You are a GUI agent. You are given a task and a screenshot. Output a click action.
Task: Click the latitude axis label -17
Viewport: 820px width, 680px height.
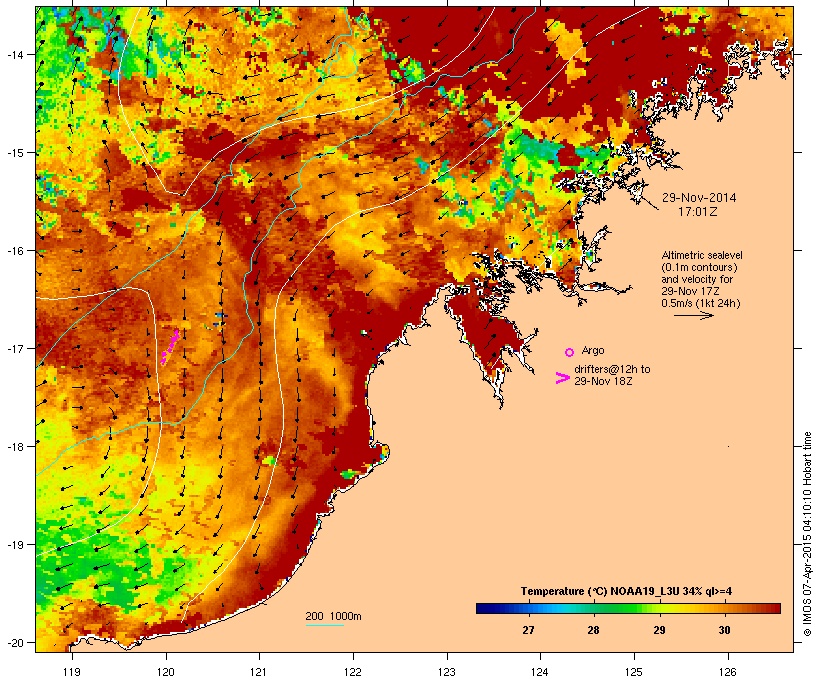(15, 348)
